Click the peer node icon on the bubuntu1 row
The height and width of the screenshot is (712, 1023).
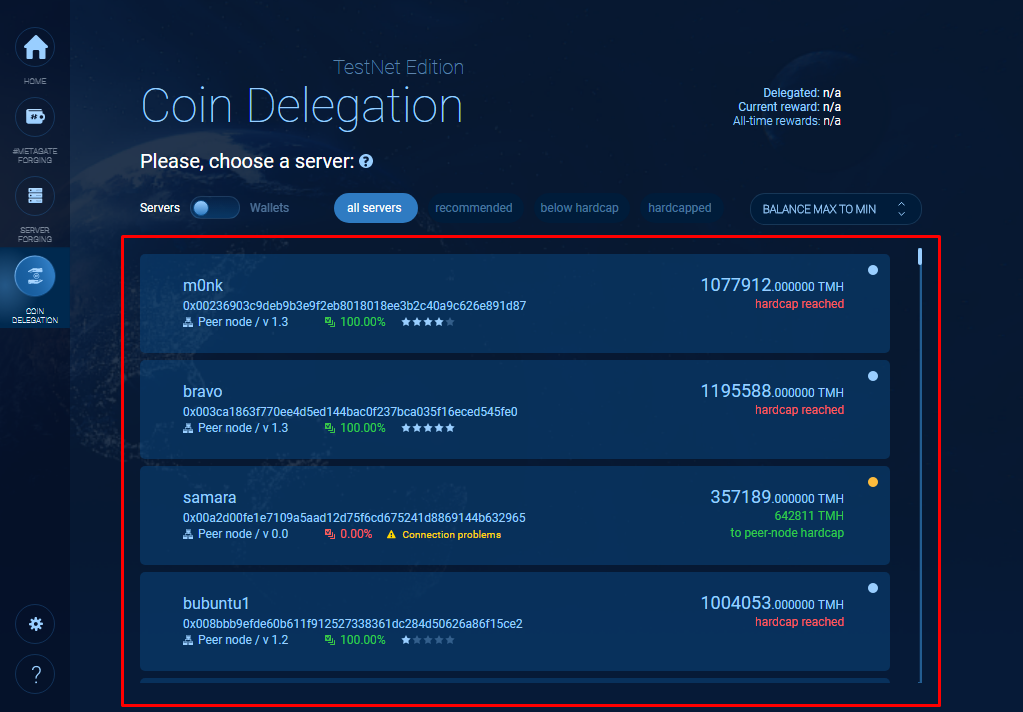click(188, 640)
